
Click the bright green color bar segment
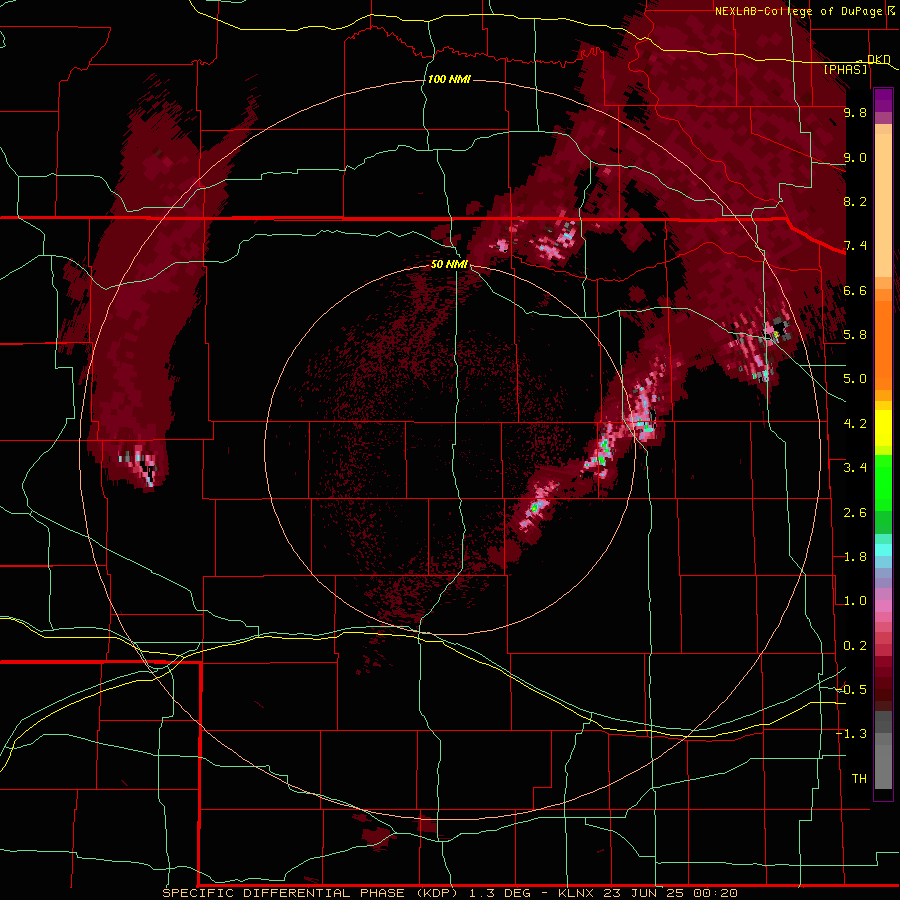point(883,482)
